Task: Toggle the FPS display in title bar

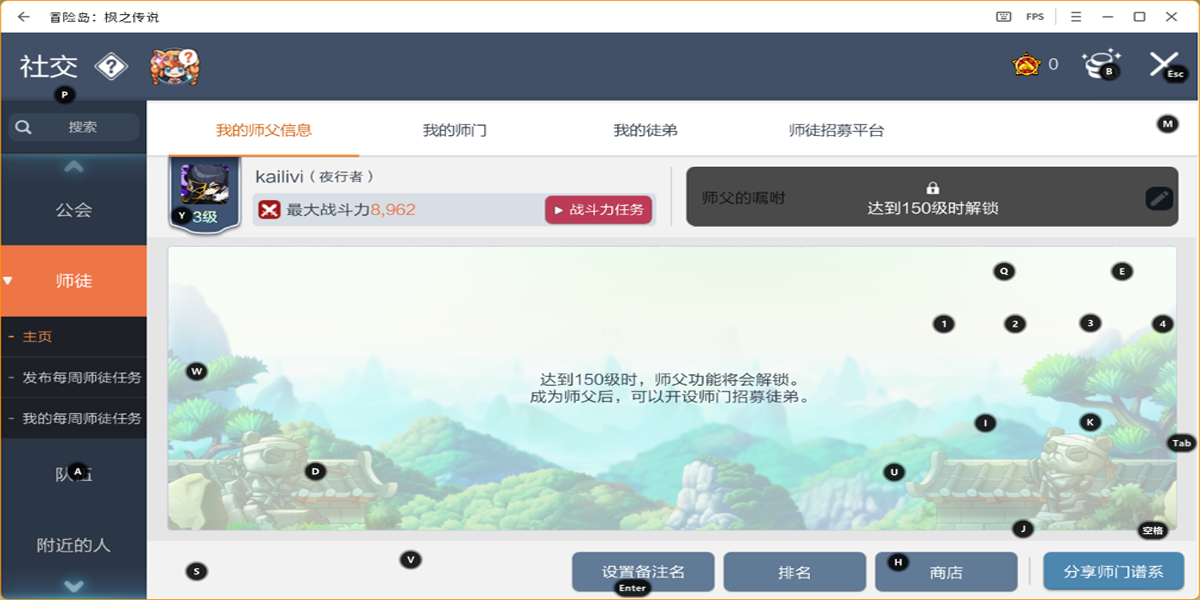Action: [x=1034, y=17]
